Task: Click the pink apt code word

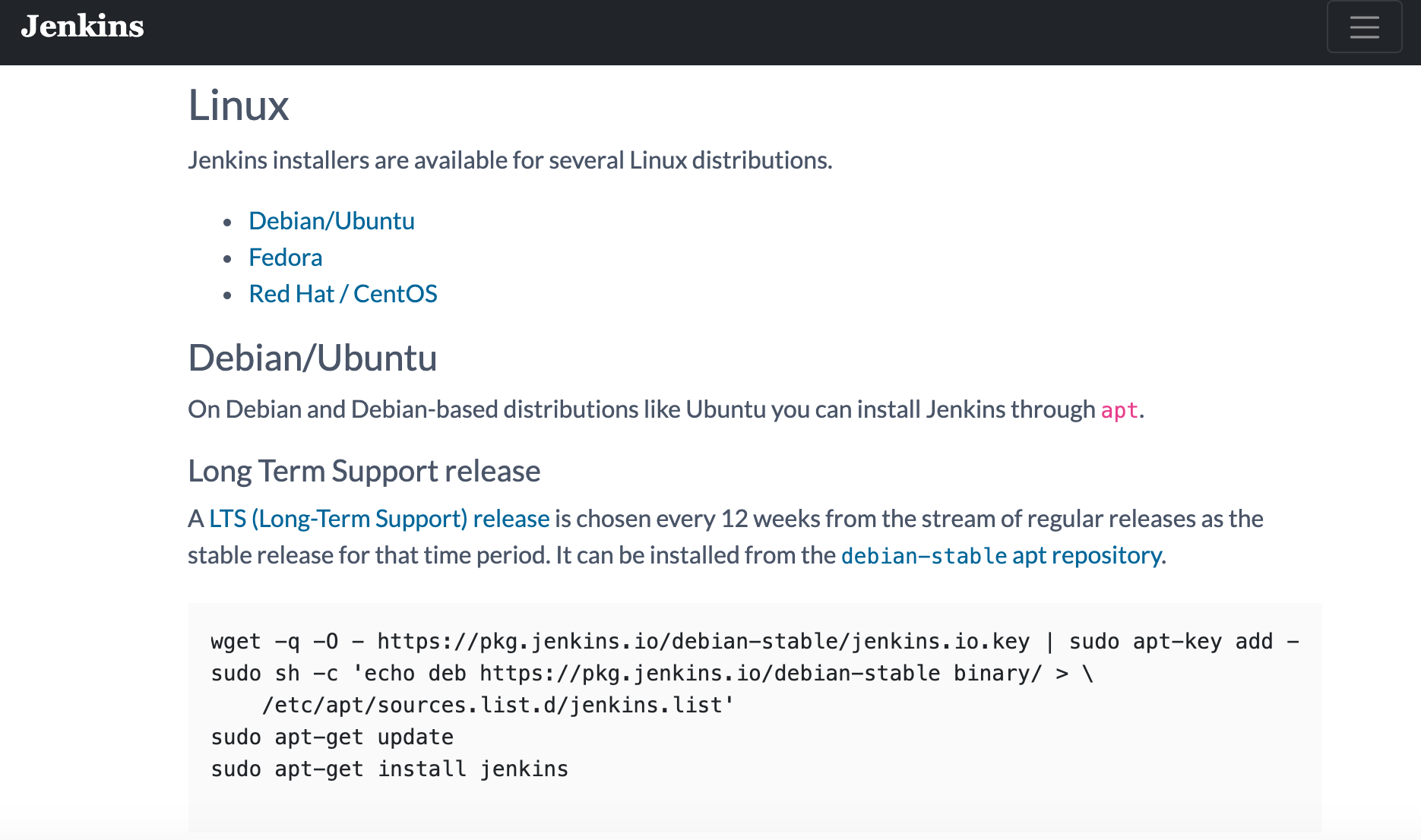Action: pyautogui.click(x=1119, y=410)
